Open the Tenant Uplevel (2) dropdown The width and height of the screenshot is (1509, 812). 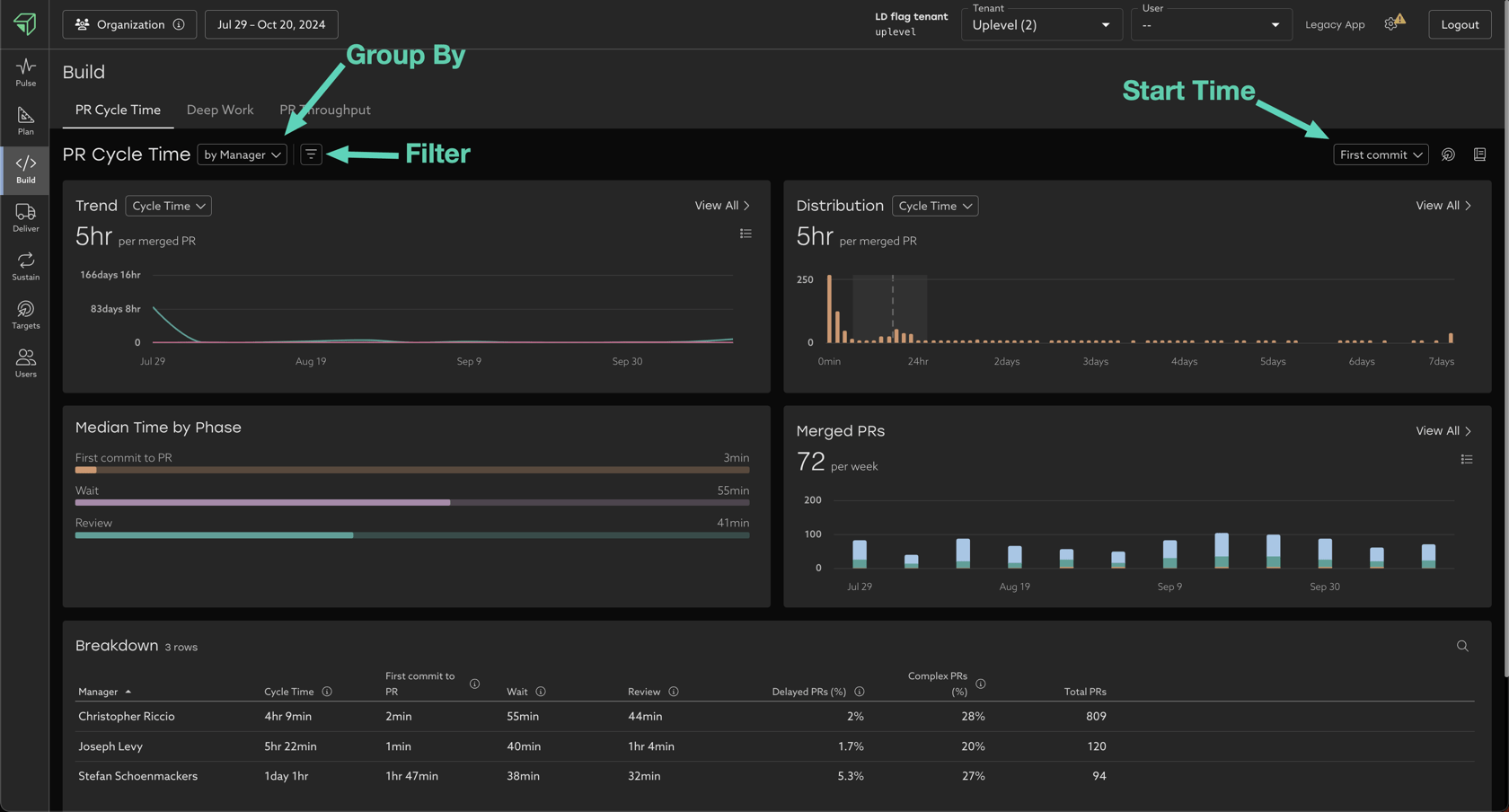(1040, 25)
